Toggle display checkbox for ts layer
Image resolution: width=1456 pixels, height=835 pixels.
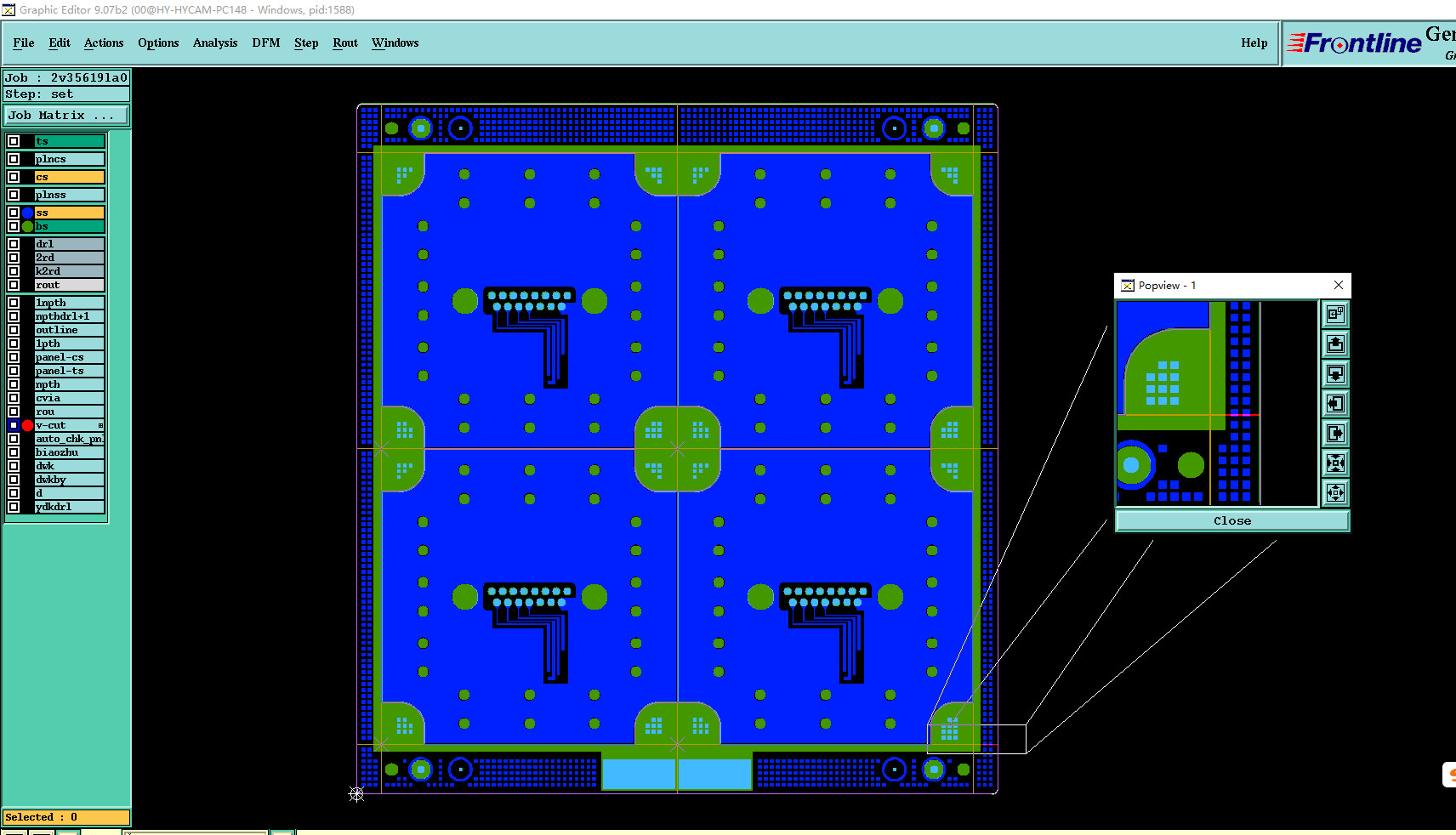pos(14,141)
